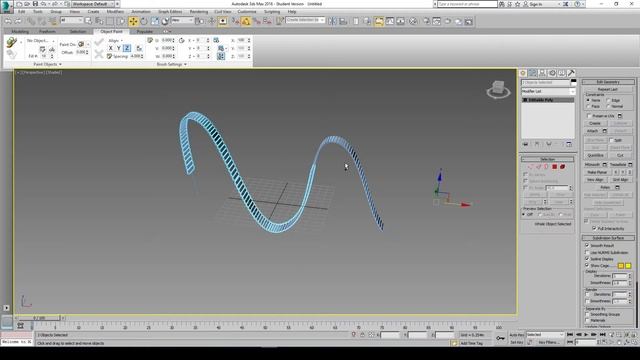Click the Undo arrow in main toolbar
This screenshot has height=360, width=640.
pyautogui.click(x=8, y=21)
